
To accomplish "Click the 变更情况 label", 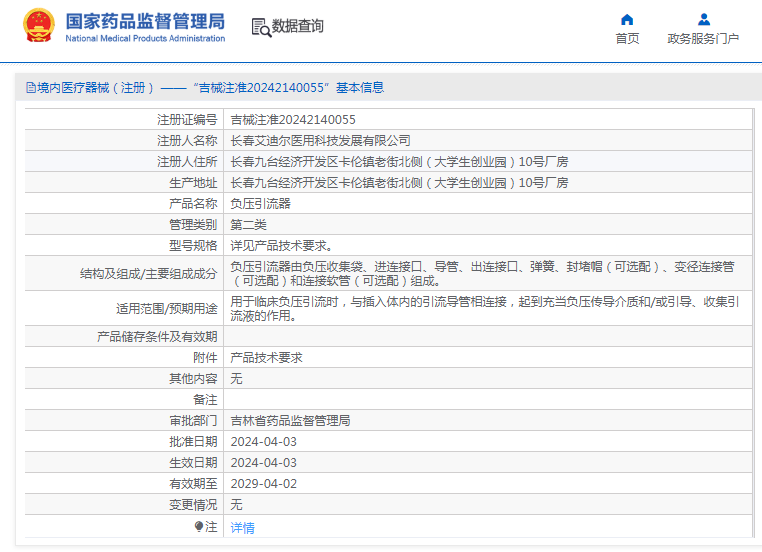I will pyautogui.click(x=193, y=504).
